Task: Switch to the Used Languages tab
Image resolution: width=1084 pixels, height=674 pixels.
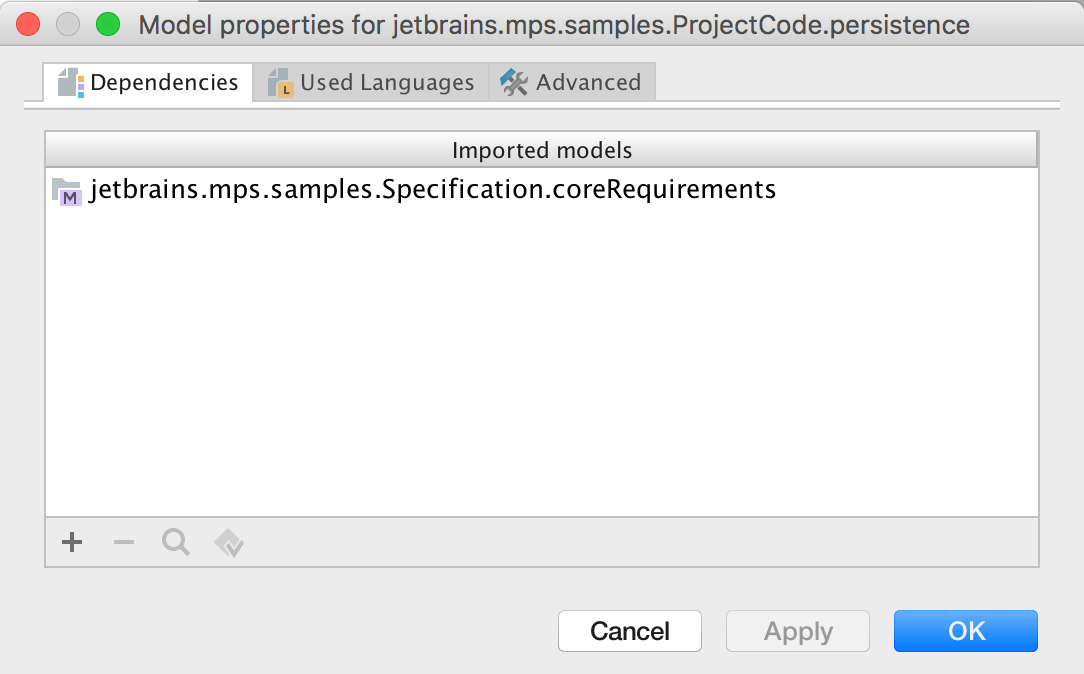Action: 386,83
